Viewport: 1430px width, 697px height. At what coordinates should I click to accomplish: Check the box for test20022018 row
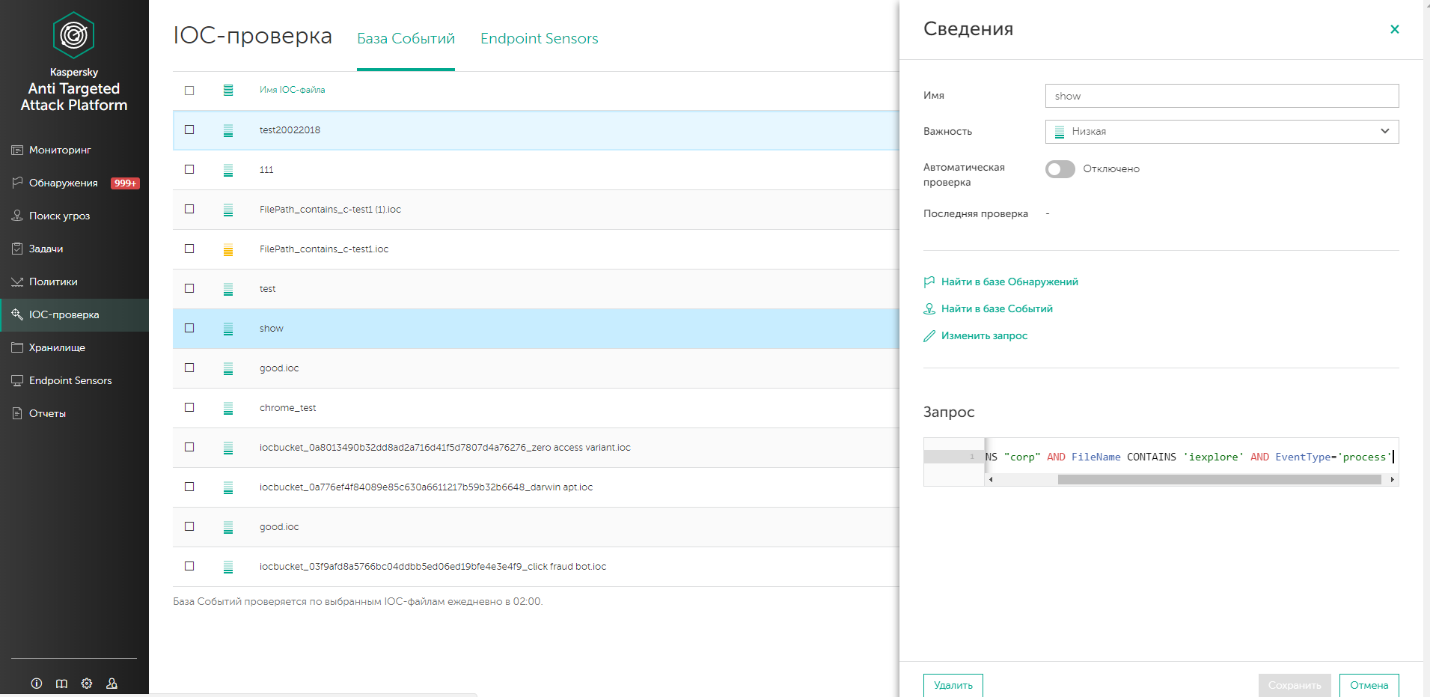pos(189,130)
